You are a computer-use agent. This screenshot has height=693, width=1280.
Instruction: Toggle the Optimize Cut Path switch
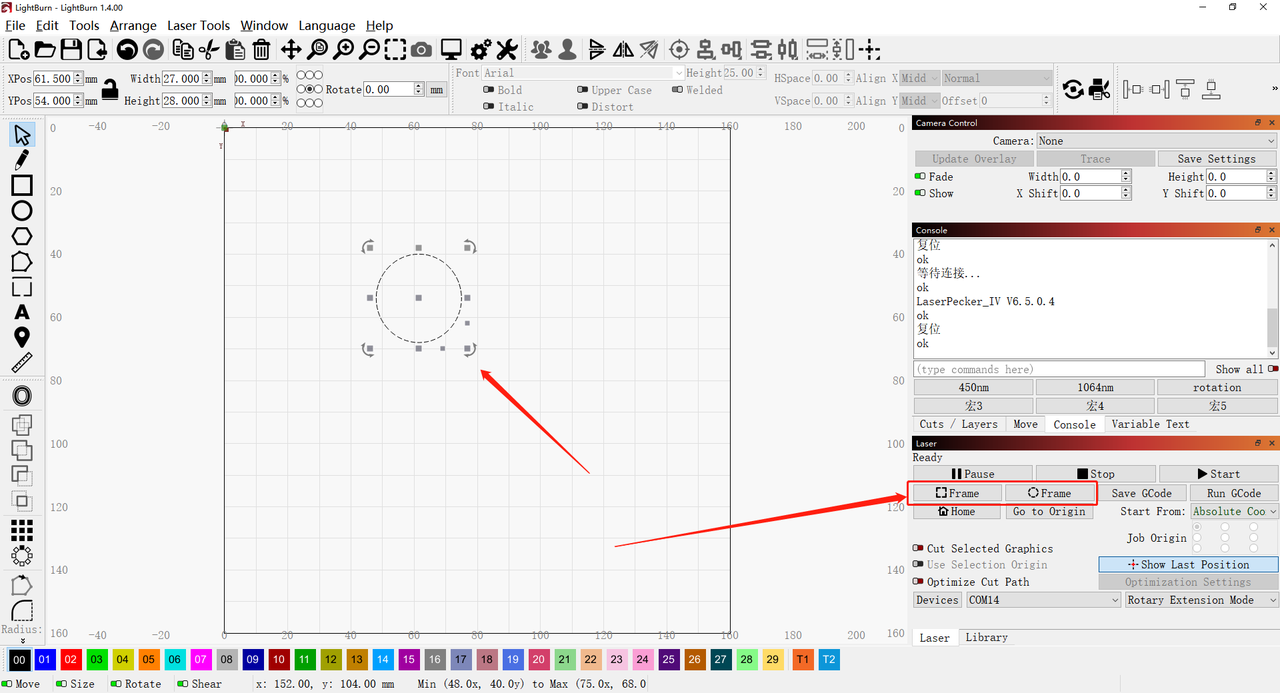pyautogui.click(x=918, y=582)
